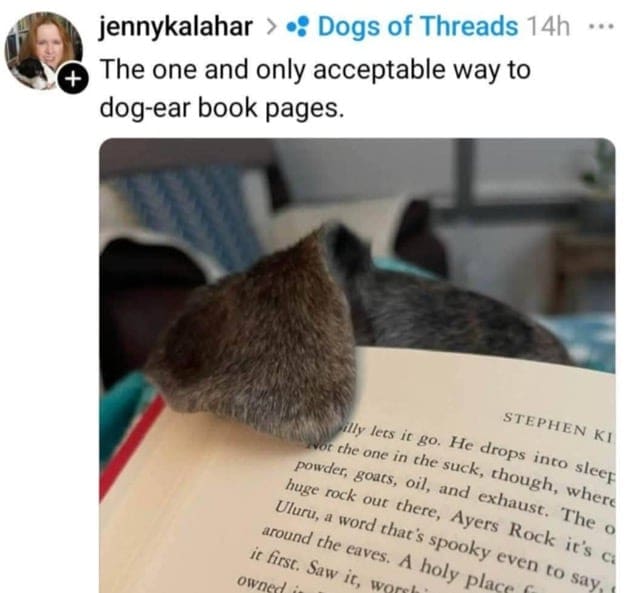The height and width of the screenshot is (593, 637).
Task: Click the 14h post timestamp
Action: click(548, 27)
